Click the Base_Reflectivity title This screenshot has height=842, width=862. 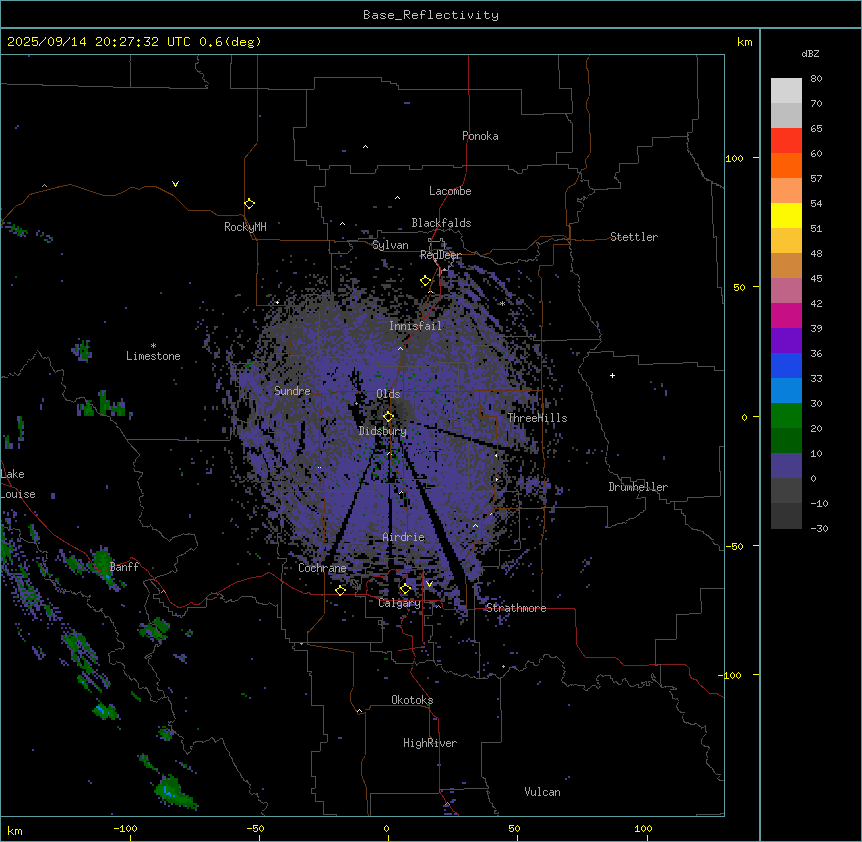(431, 15)
